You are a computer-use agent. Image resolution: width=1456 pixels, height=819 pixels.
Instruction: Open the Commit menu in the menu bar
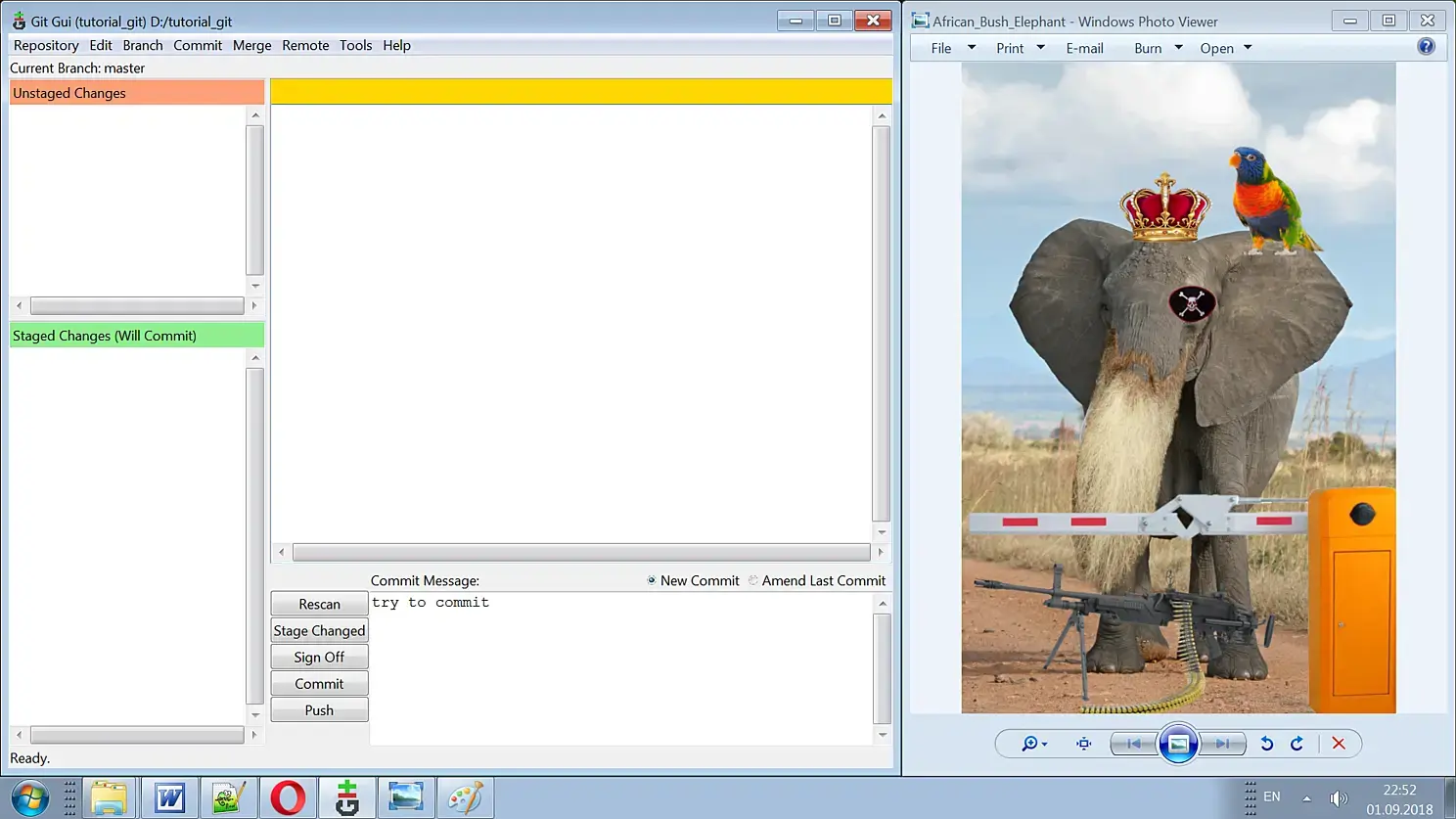point(198,45)
